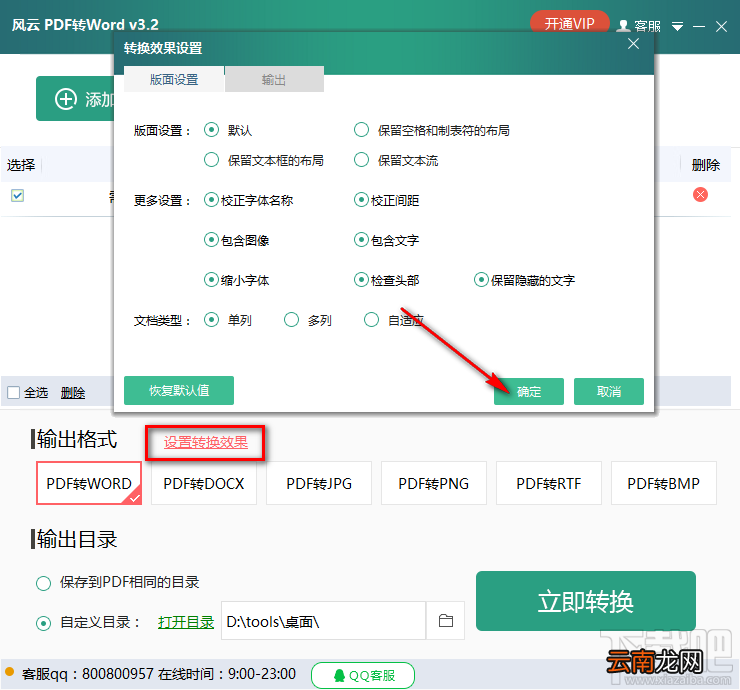Screen dimensions: 740x690
Task: Click the 开通VIP button
Action: point(570,24)
